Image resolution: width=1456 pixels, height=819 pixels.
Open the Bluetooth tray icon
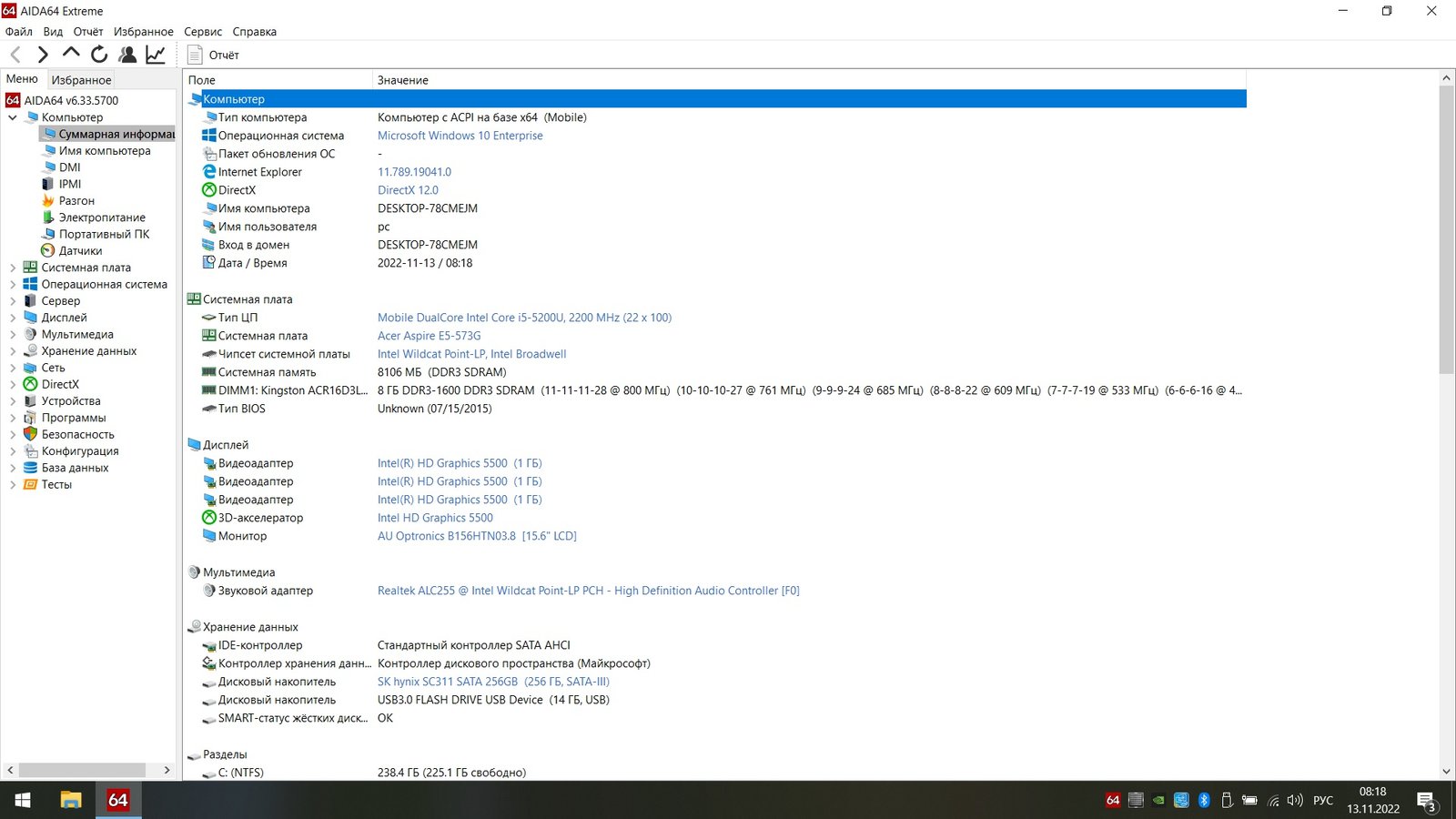(1204, 800)
